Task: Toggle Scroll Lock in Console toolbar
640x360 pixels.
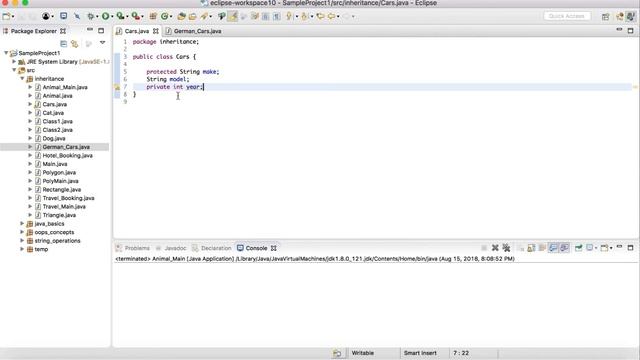Action: (x=531, y=248)
